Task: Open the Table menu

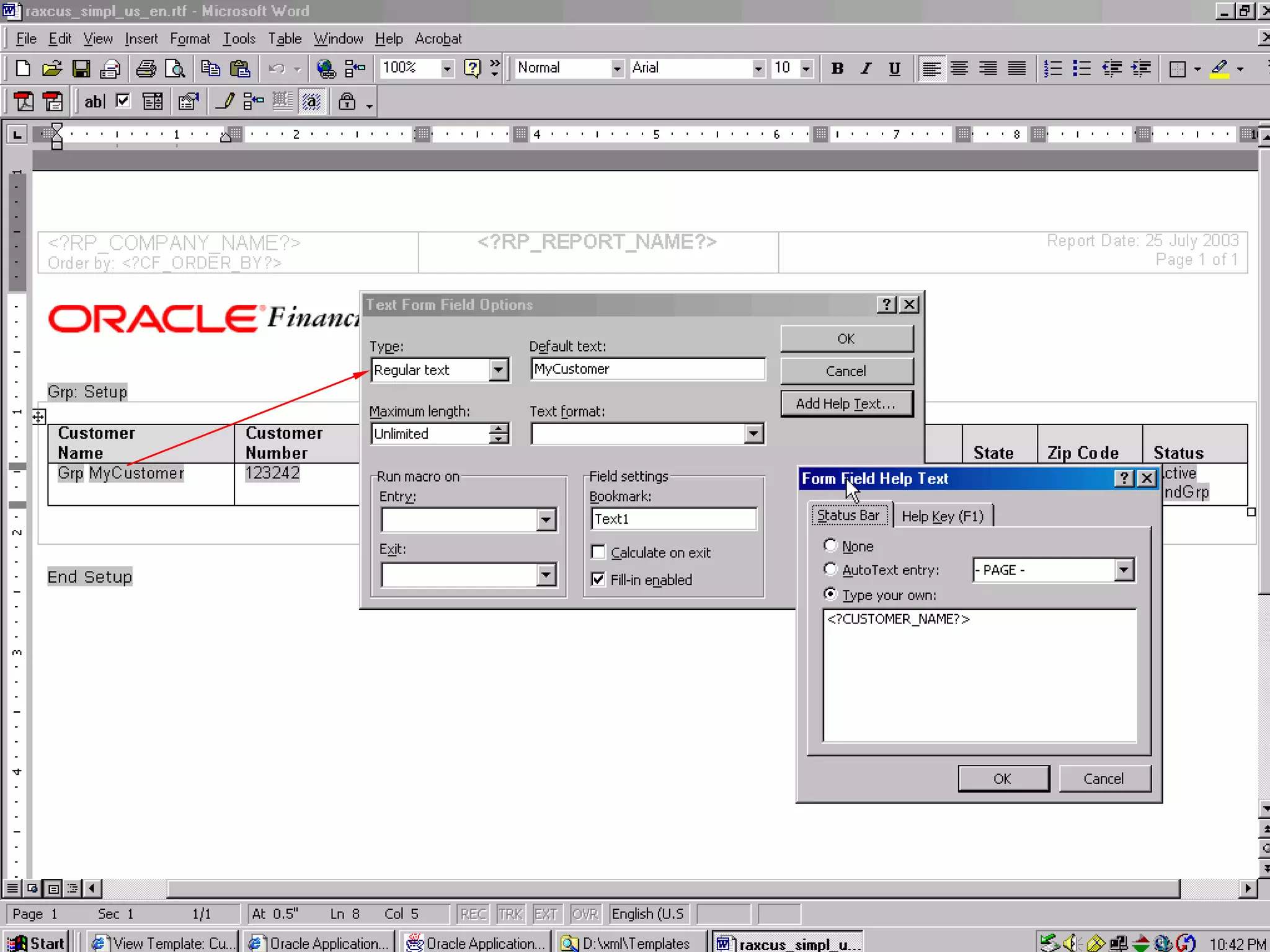Action: [x=285, y=38]
